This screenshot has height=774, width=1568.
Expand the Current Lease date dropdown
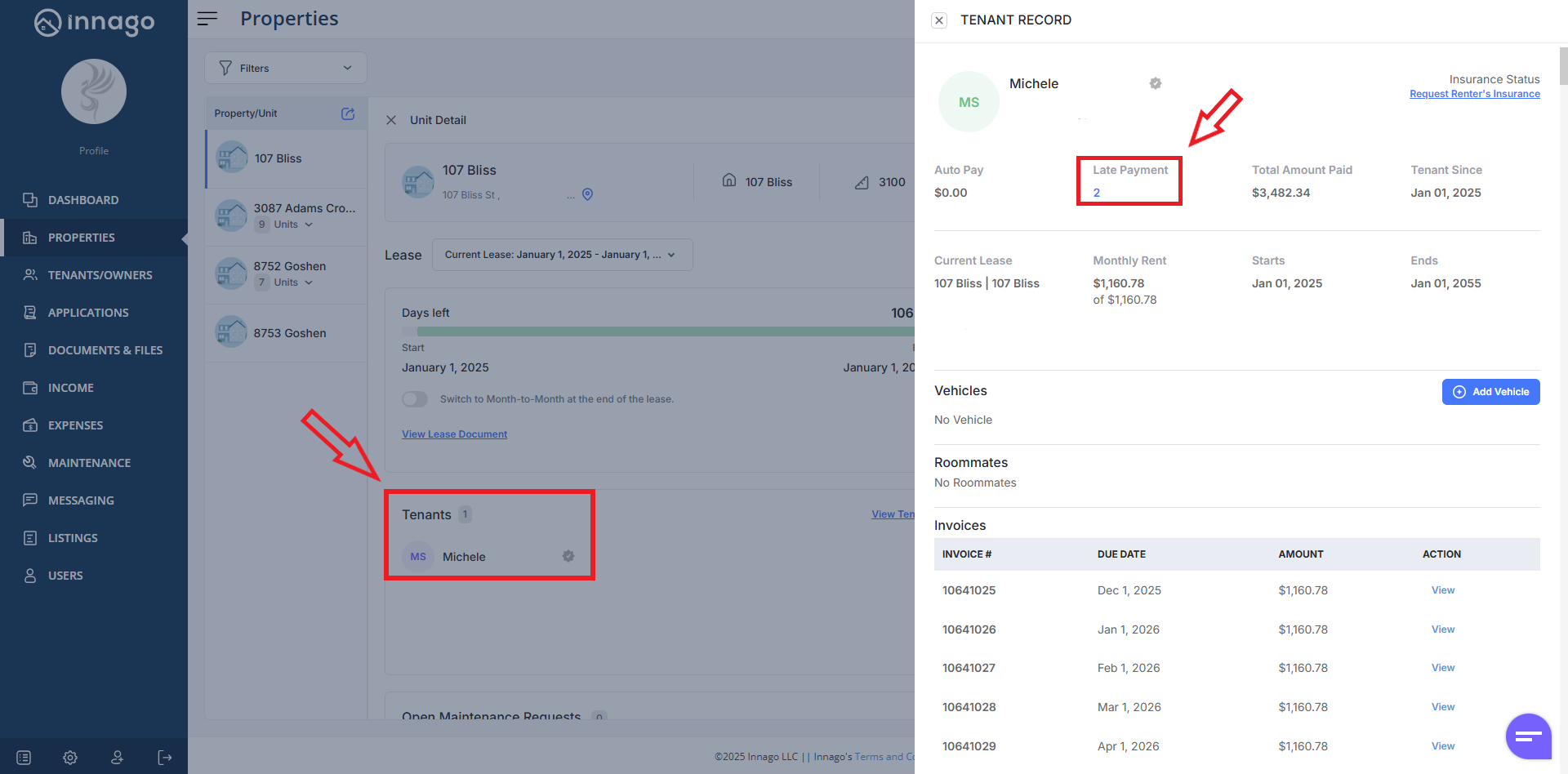point(562,255)
